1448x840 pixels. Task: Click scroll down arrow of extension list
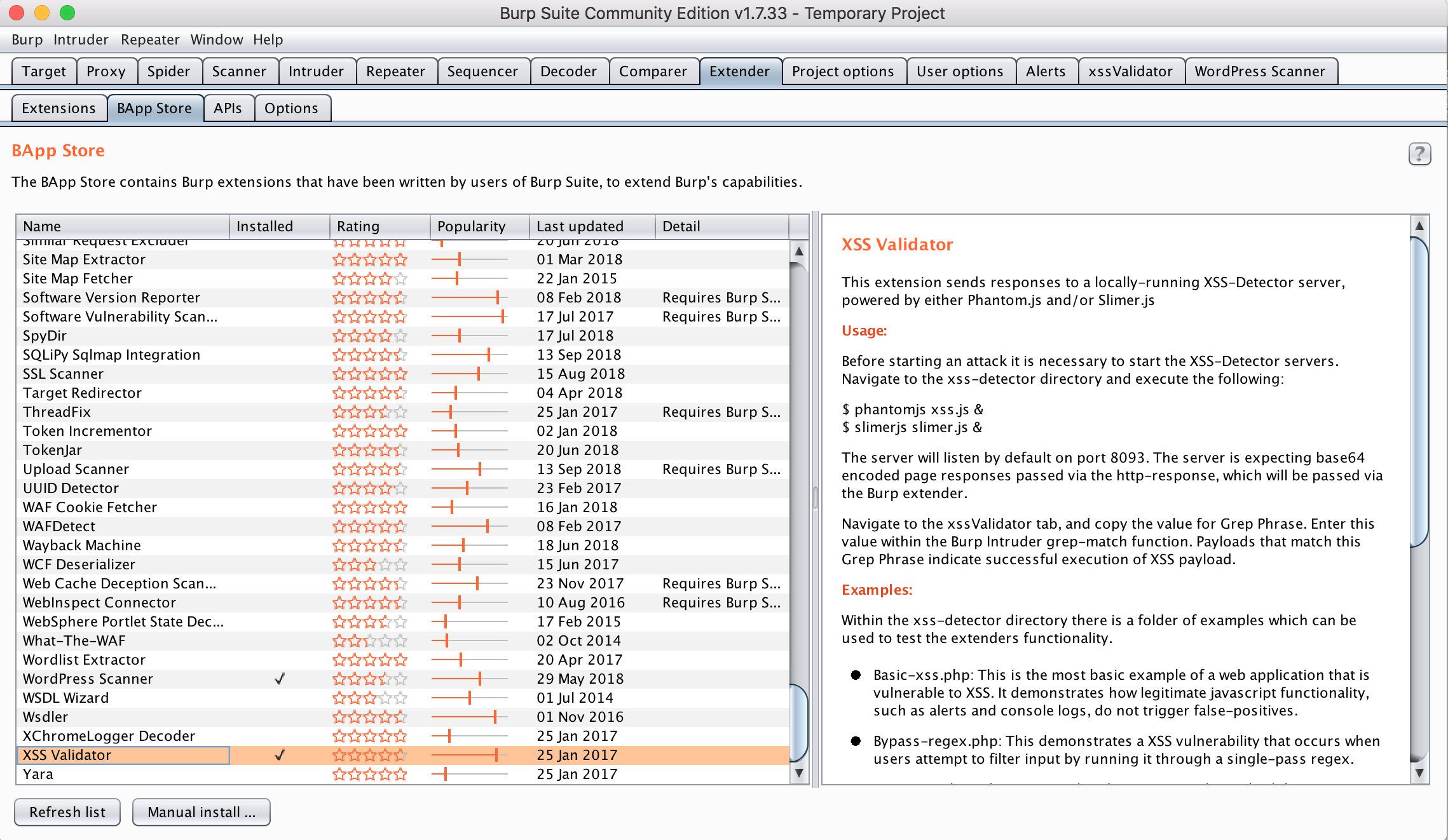[x=799, y=773]
